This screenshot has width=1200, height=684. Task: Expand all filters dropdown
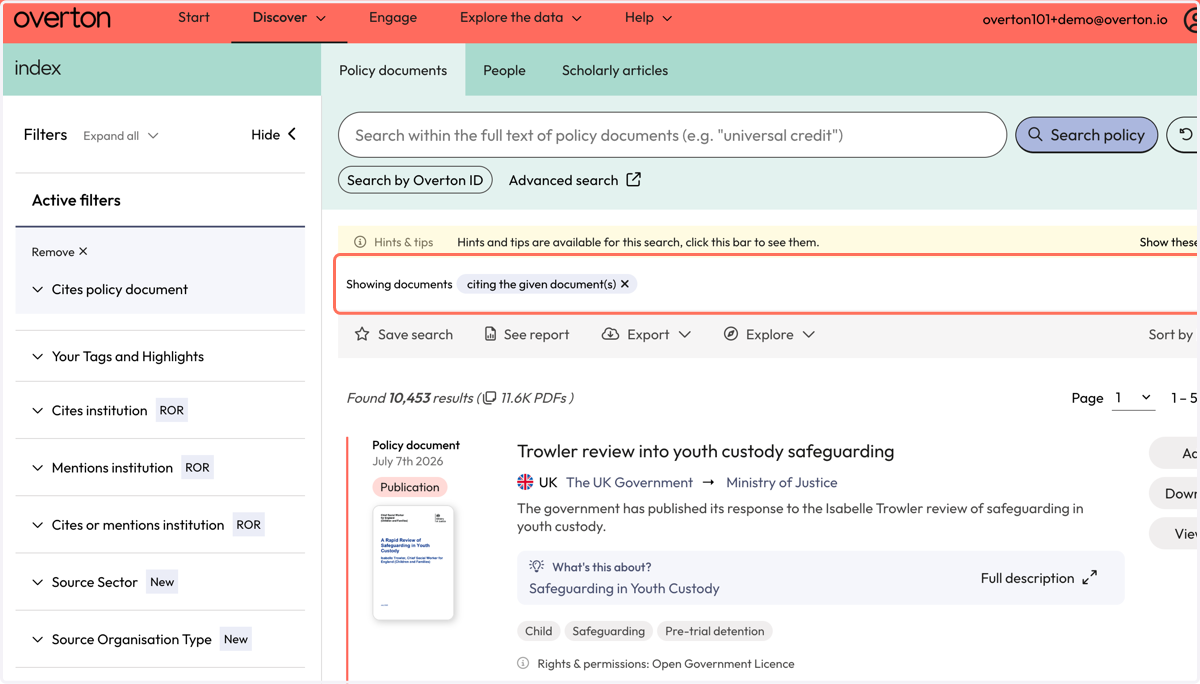pos(121,136)
